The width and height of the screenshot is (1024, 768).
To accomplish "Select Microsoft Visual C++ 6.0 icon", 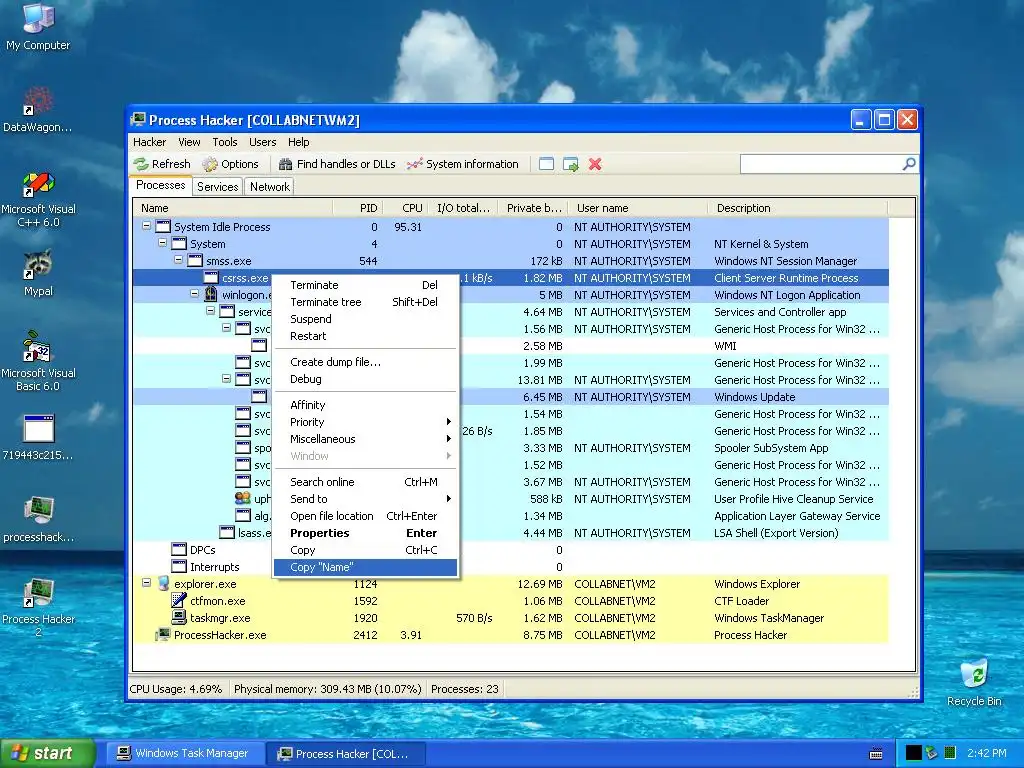I will (38, 199).
